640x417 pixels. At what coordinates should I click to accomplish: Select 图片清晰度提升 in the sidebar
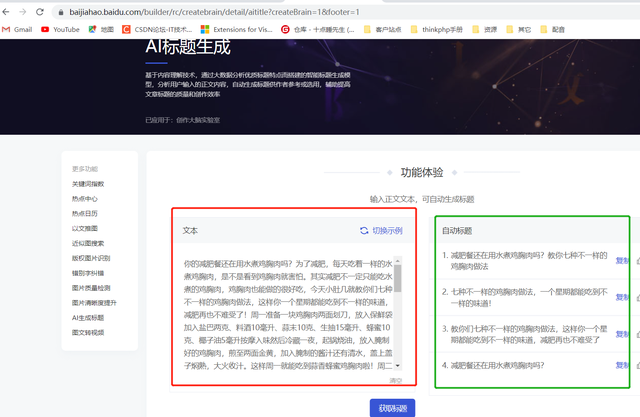[x=94, y=303]
